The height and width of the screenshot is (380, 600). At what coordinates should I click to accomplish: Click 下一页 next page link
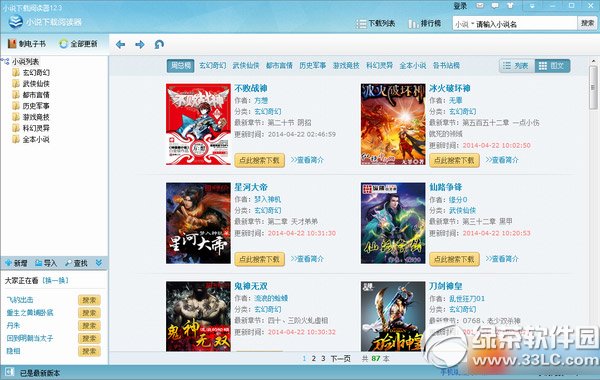(341, 359)
